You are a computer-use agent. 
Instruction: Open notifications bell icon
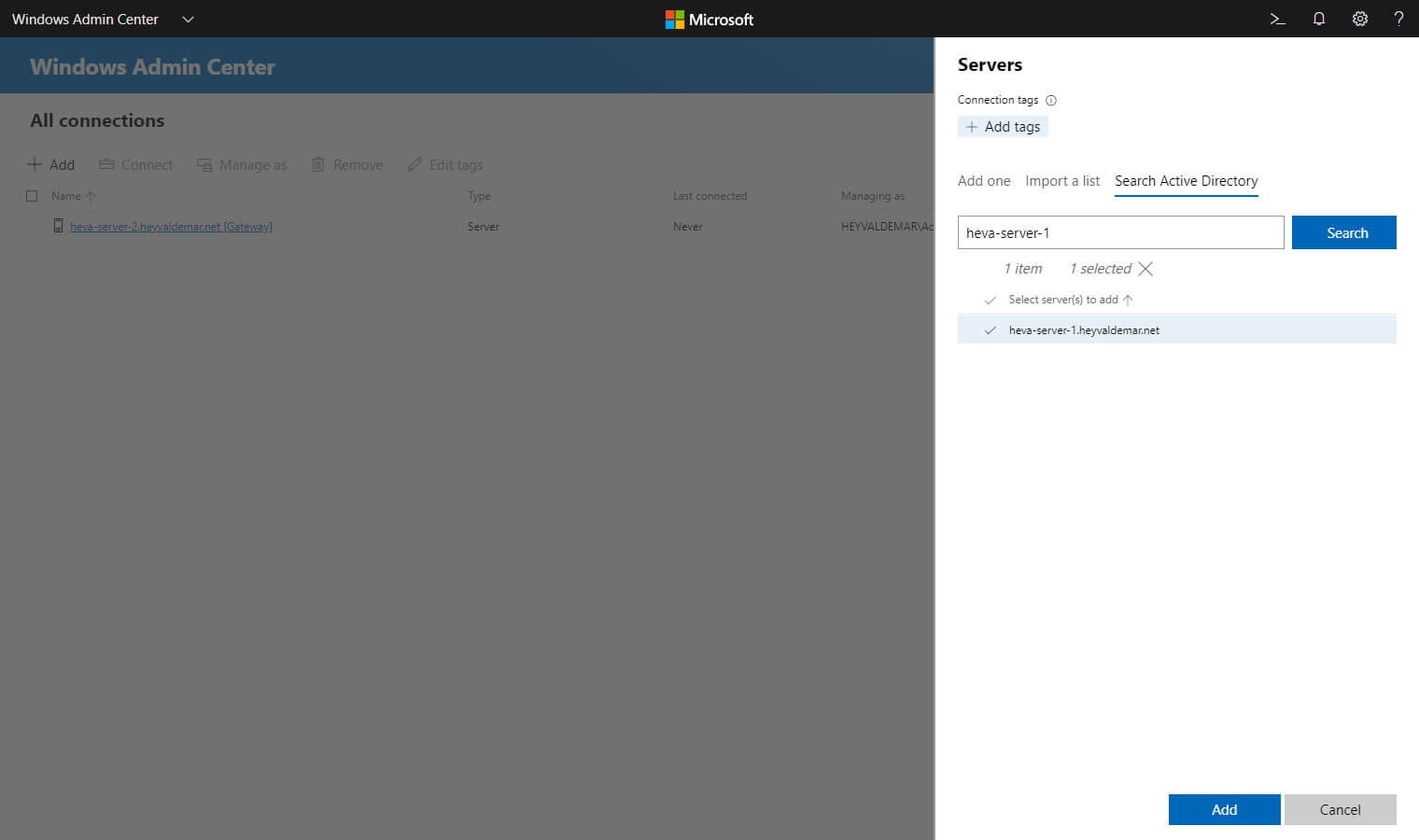click(x=1318, y=19)
